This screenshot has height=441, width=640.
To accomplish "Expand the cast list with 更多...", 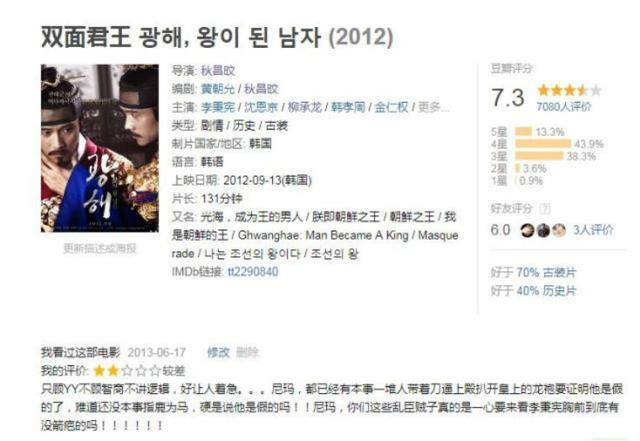I will (x=433, y=107).
